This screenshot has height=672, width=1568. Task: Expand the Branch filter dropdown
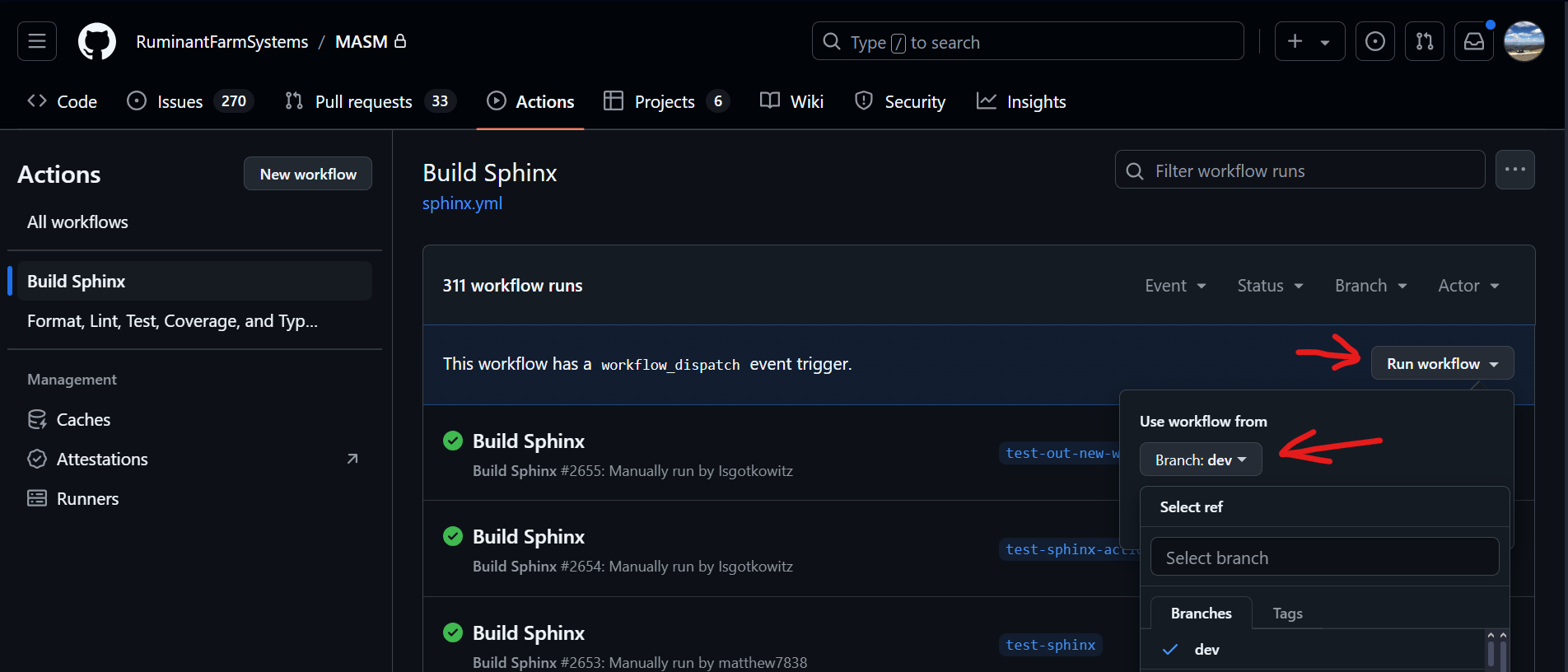click(1370, 286)
